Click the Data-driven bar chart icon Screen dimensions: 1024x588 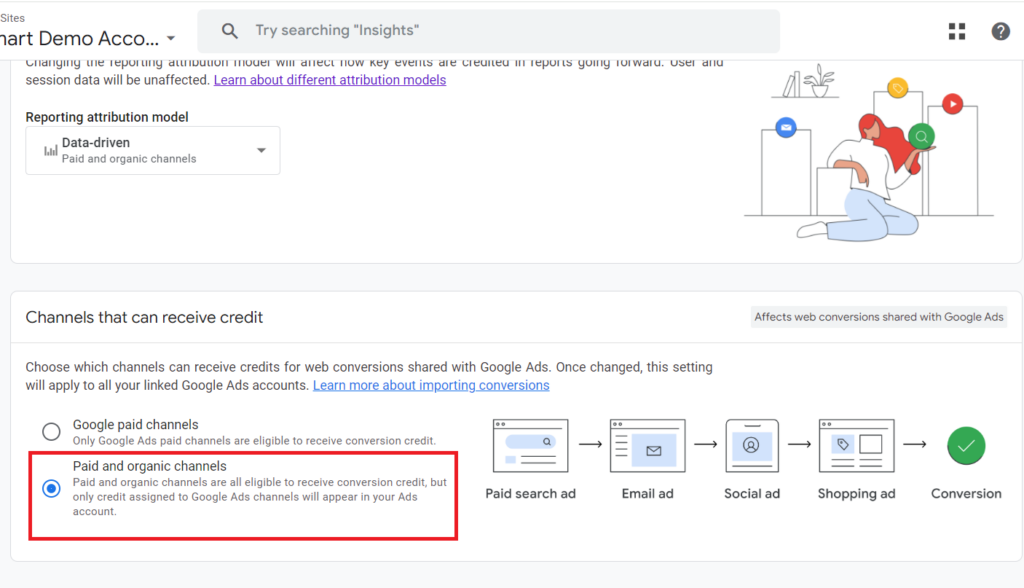pyautogui.click(x=50, y=151)
